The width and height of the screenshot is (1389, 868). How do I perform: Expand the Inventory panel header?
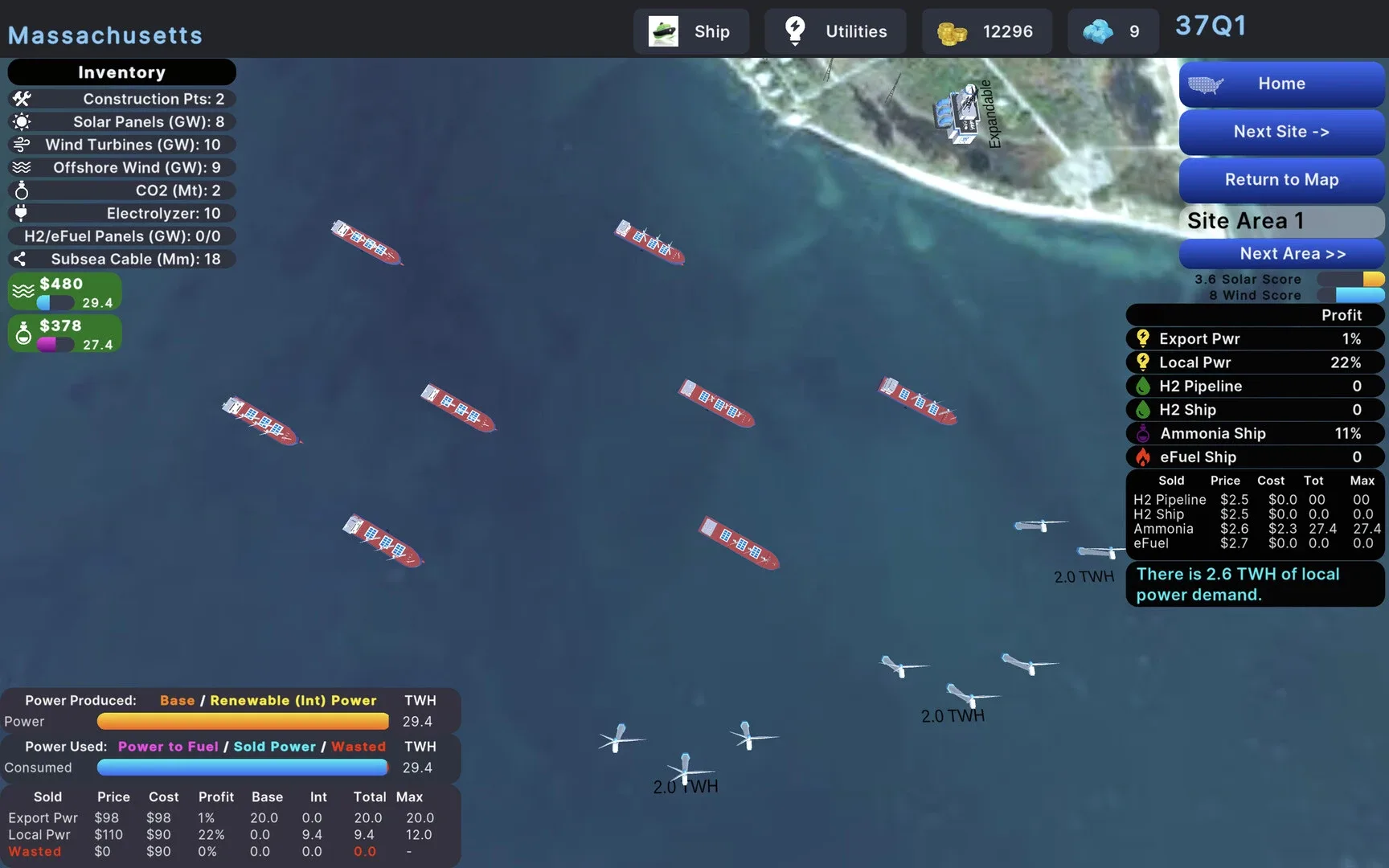(121, 72)
